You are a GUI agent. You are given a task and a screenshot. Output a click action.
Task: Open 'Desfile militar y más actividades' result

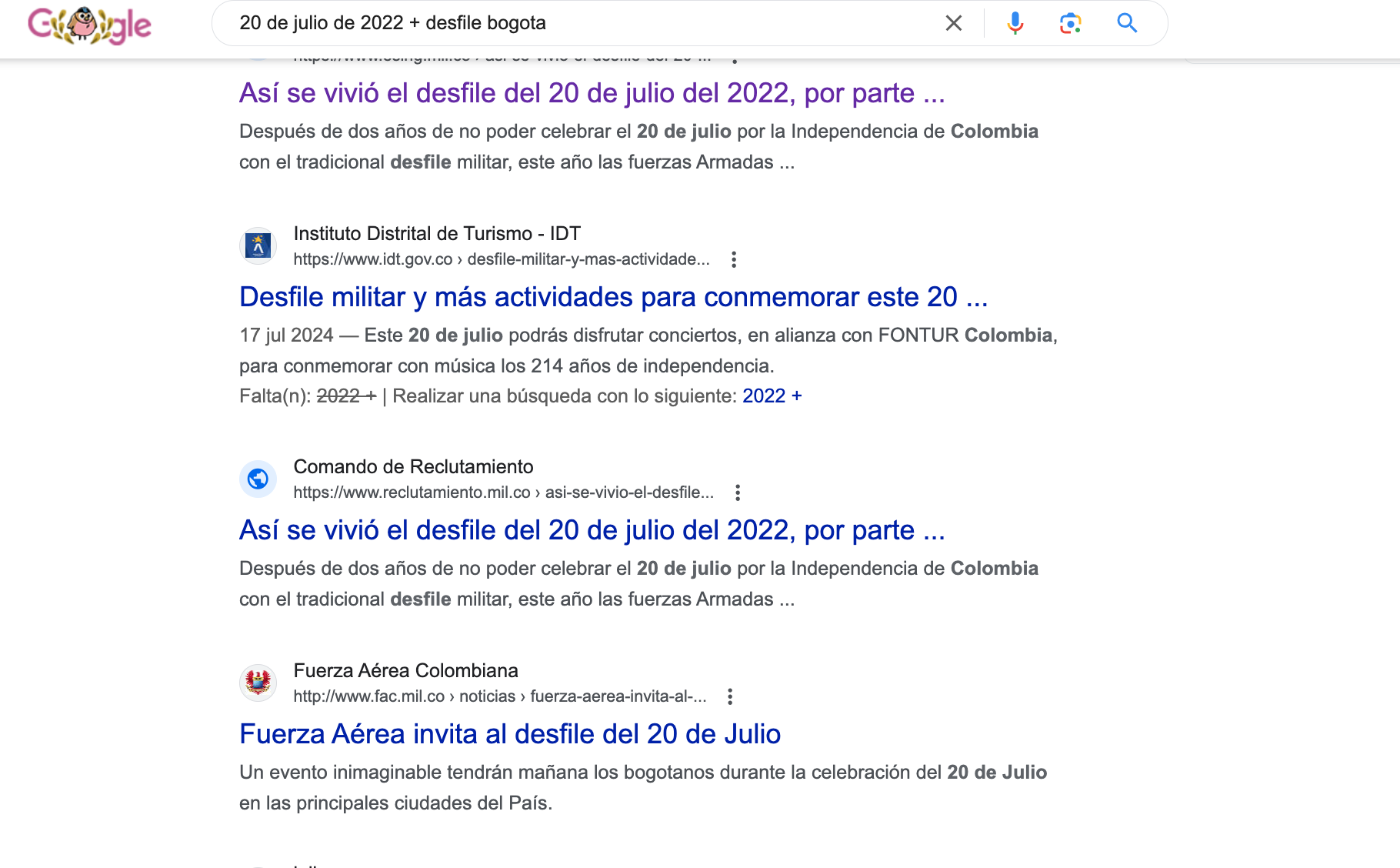pos(613,297)
